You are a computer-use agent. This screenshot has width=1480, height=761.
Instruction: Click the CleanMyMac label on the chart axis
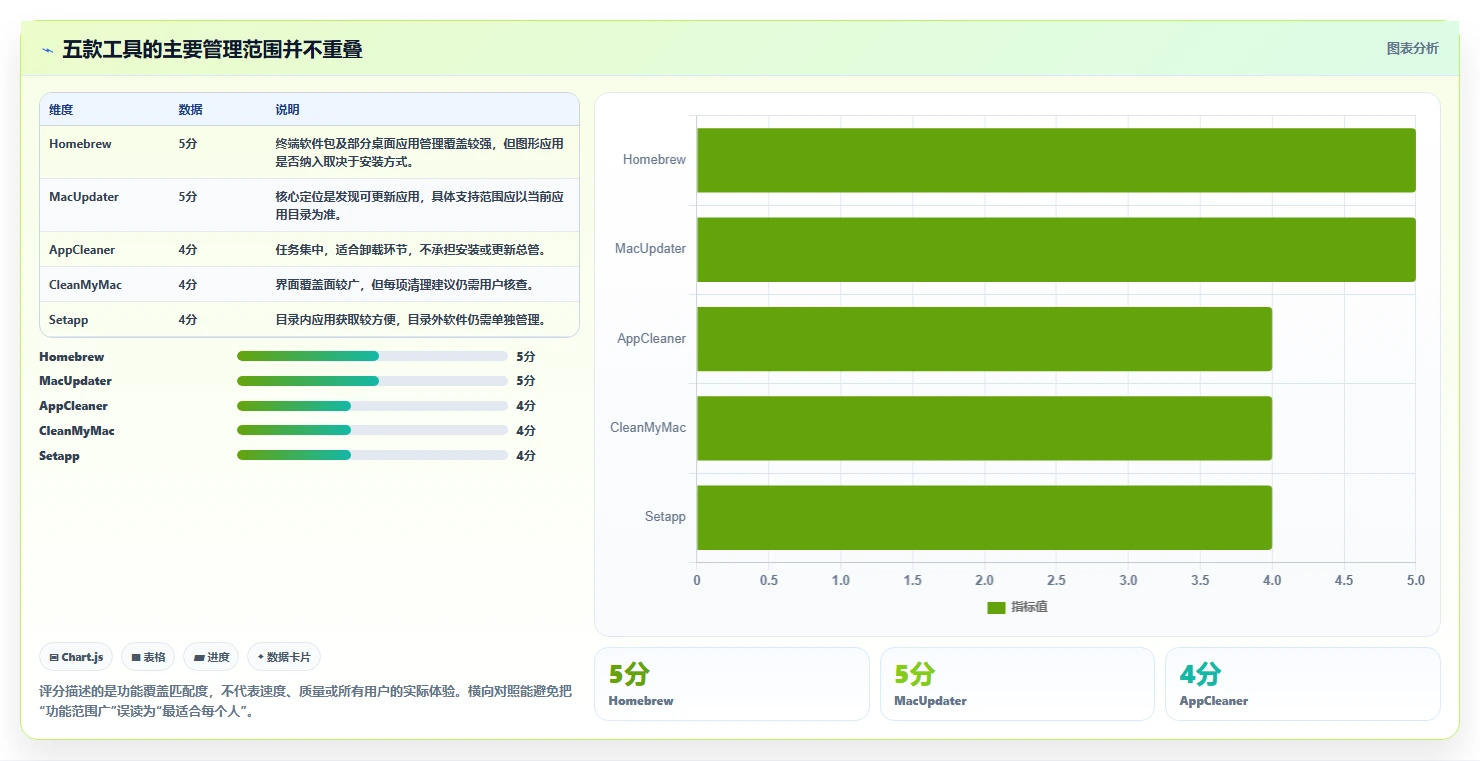[x=649, y=428]
